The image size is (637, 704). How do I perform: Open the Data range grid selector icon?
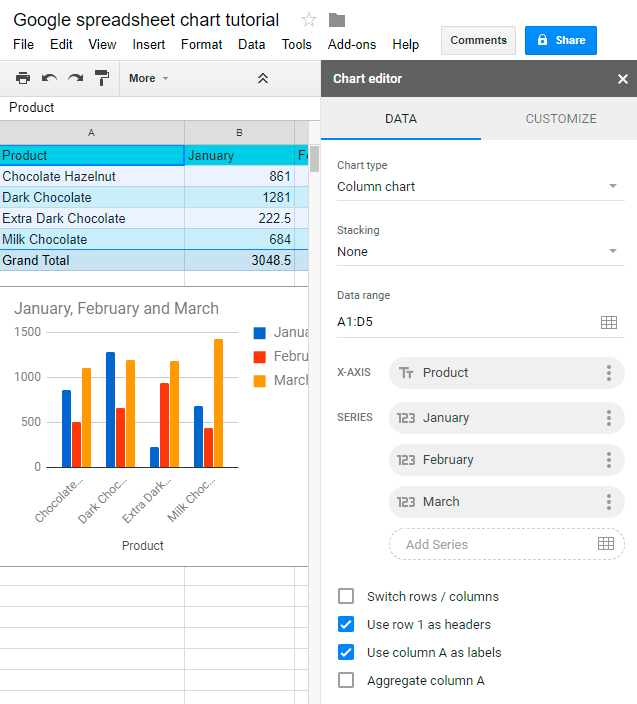click(609, 322)
